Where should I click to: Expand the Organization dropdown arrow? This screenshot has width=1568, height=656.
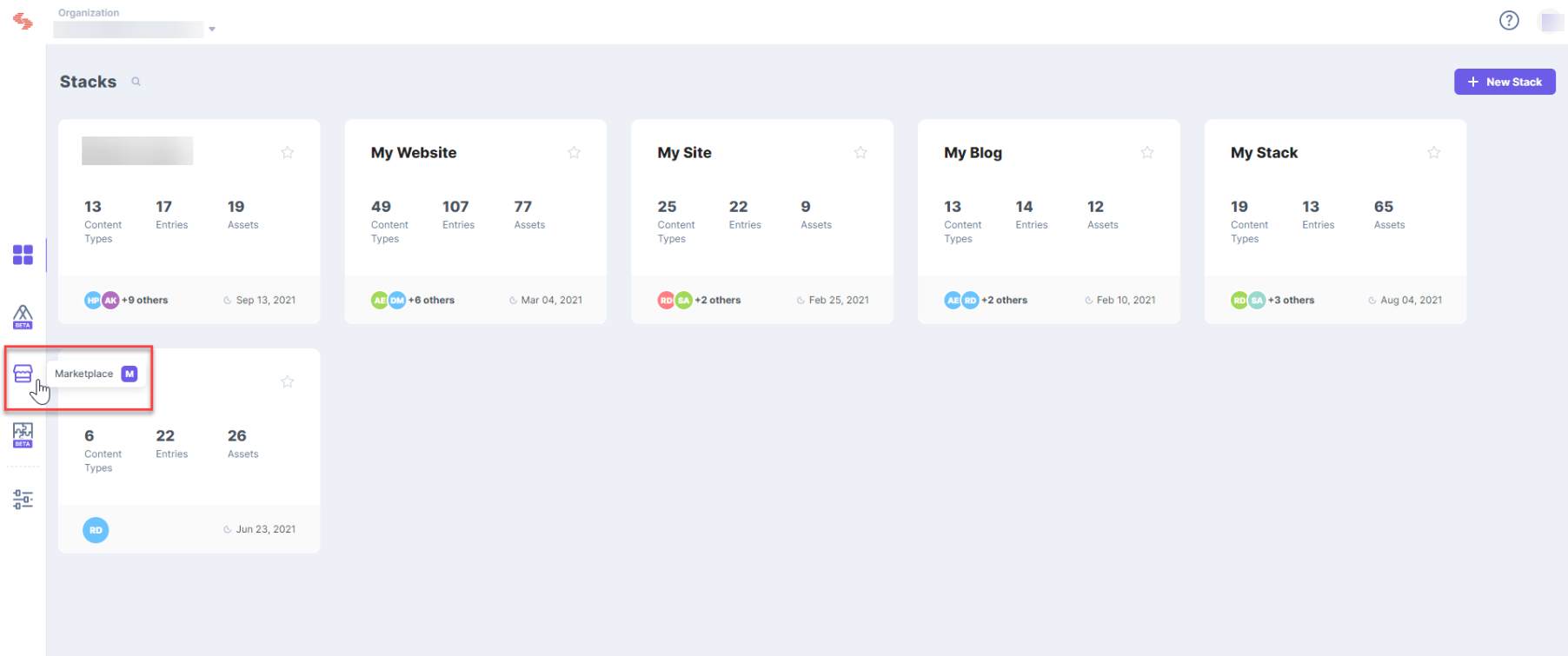click(x=212, y=30)
